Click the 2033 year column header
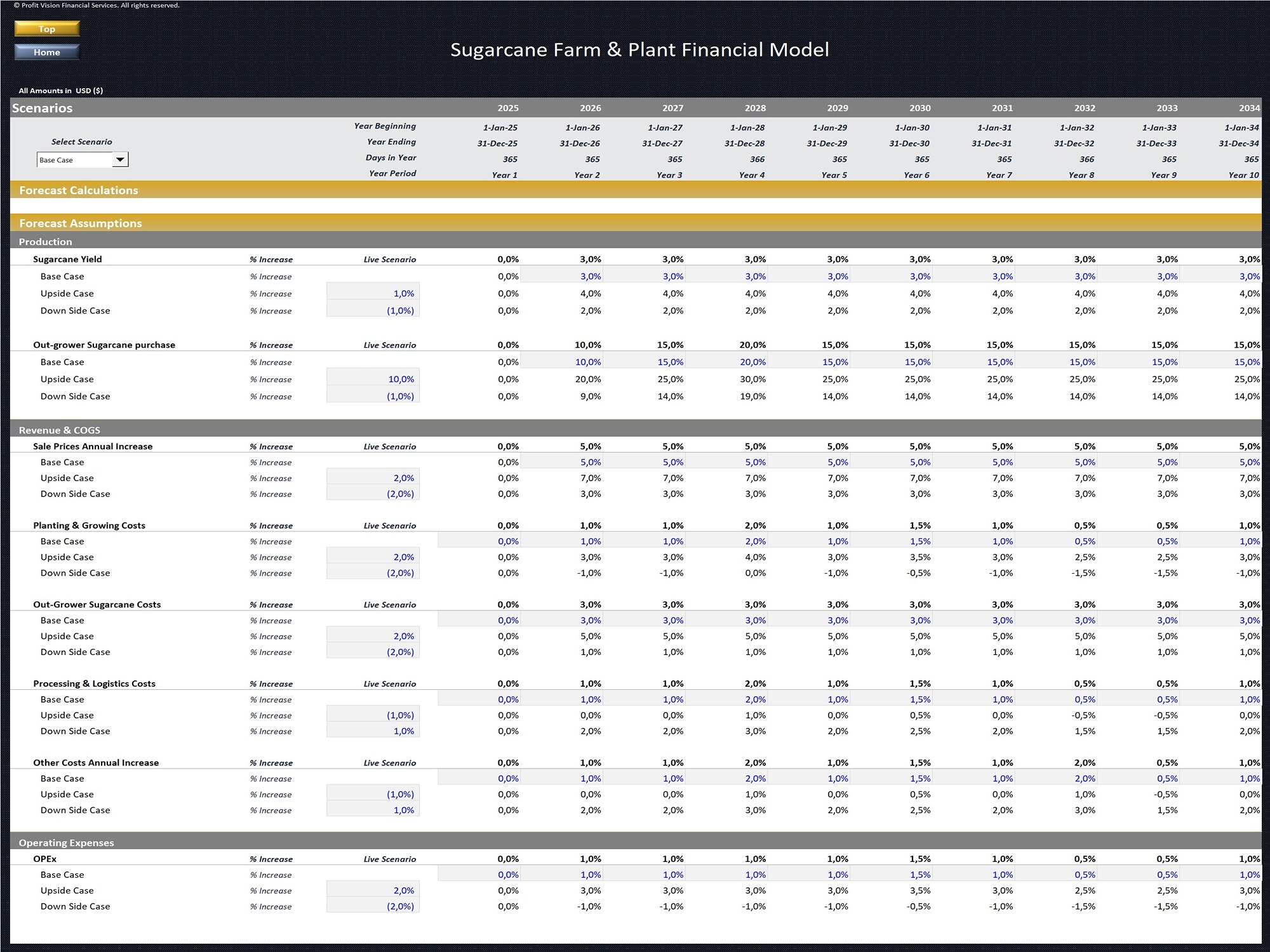 [x=1167, y=108]
